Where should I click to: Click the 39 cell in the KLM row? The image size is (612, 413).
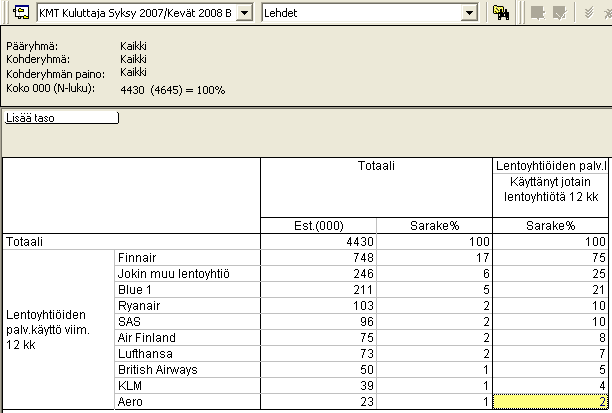click(x=318, y=386)
